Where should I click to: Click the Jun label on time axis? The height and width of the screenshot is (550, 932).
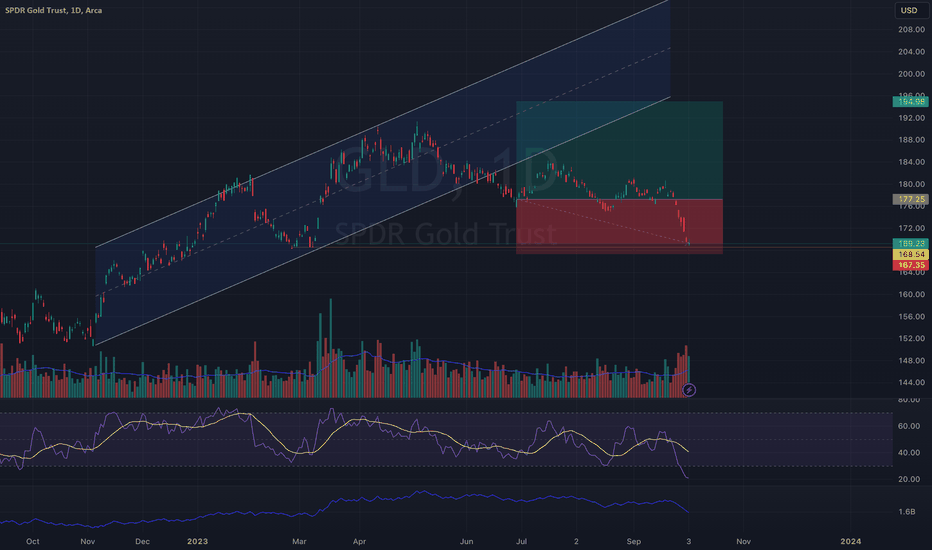pyautogui.click(x=467, y=542)
